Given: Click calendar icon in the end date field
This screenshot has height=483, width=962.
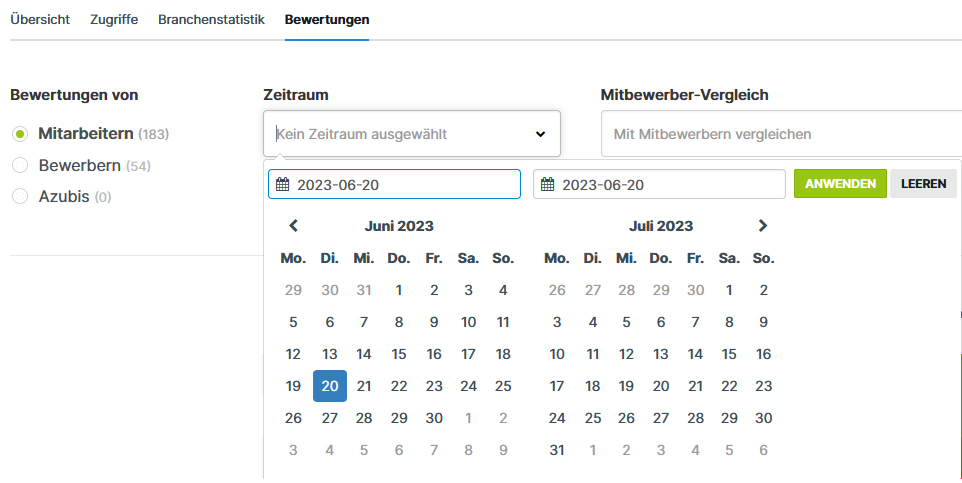Looking at the screenshot, I should [x=547, y=185].
